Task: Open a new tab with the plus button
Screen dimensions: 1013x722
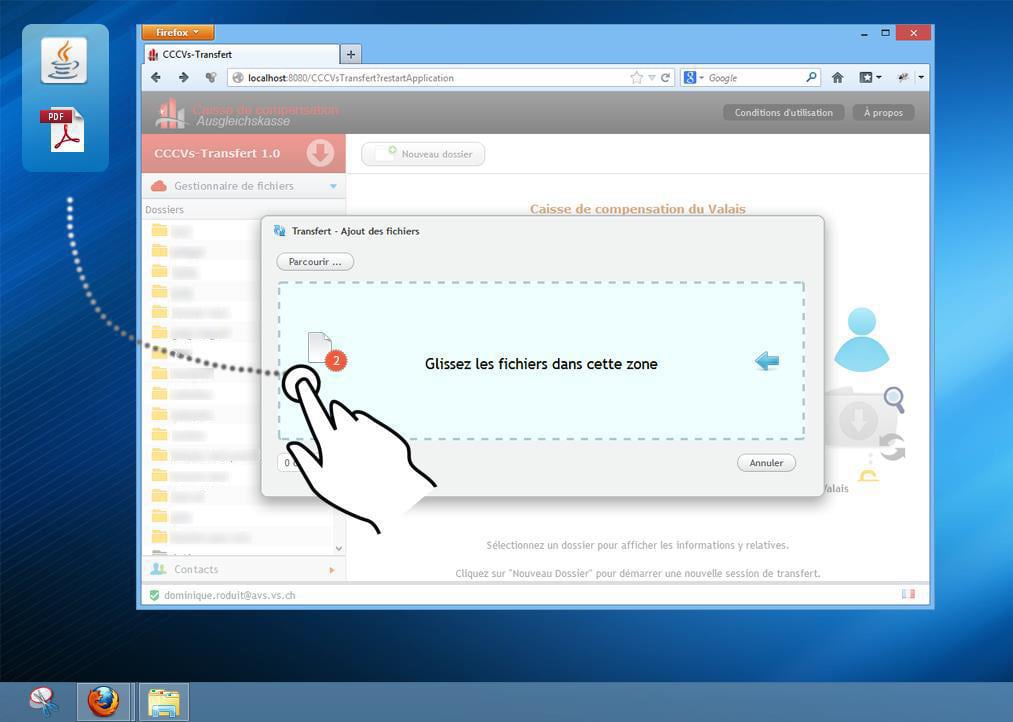Action: pyautogui.click(x=351, y=54)
